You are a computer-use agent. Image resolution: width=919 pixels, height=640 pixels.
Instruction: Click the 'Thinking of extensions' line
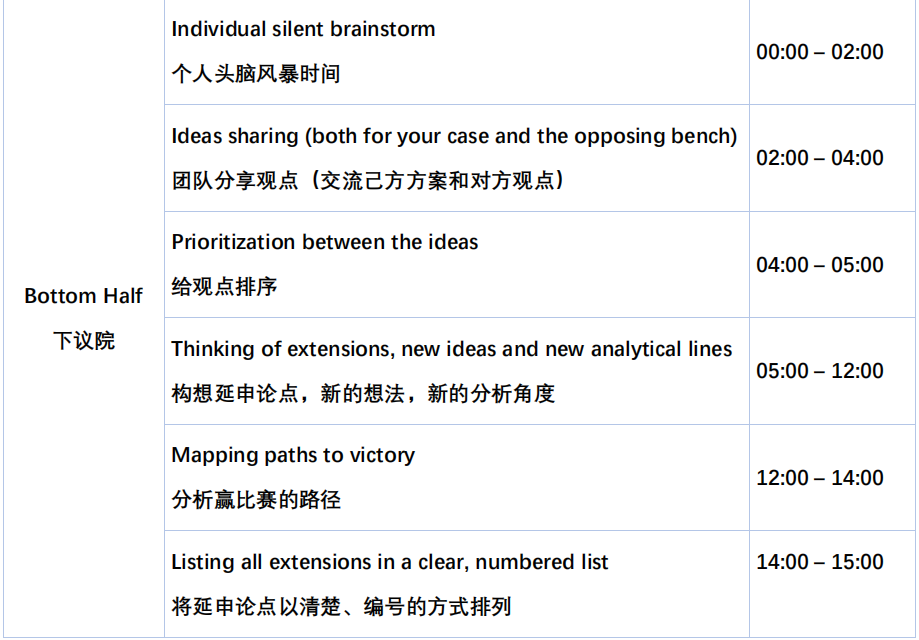pyautogui.click(x=452, y=349)
